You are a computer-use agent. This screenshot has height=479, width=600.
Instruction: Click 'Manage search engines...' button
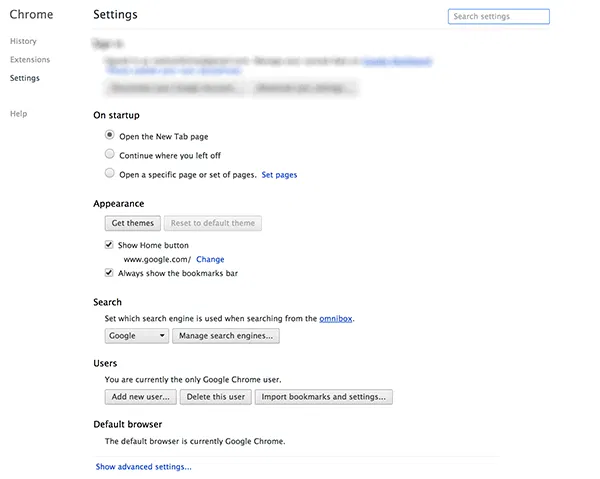(x=225, y=336)
